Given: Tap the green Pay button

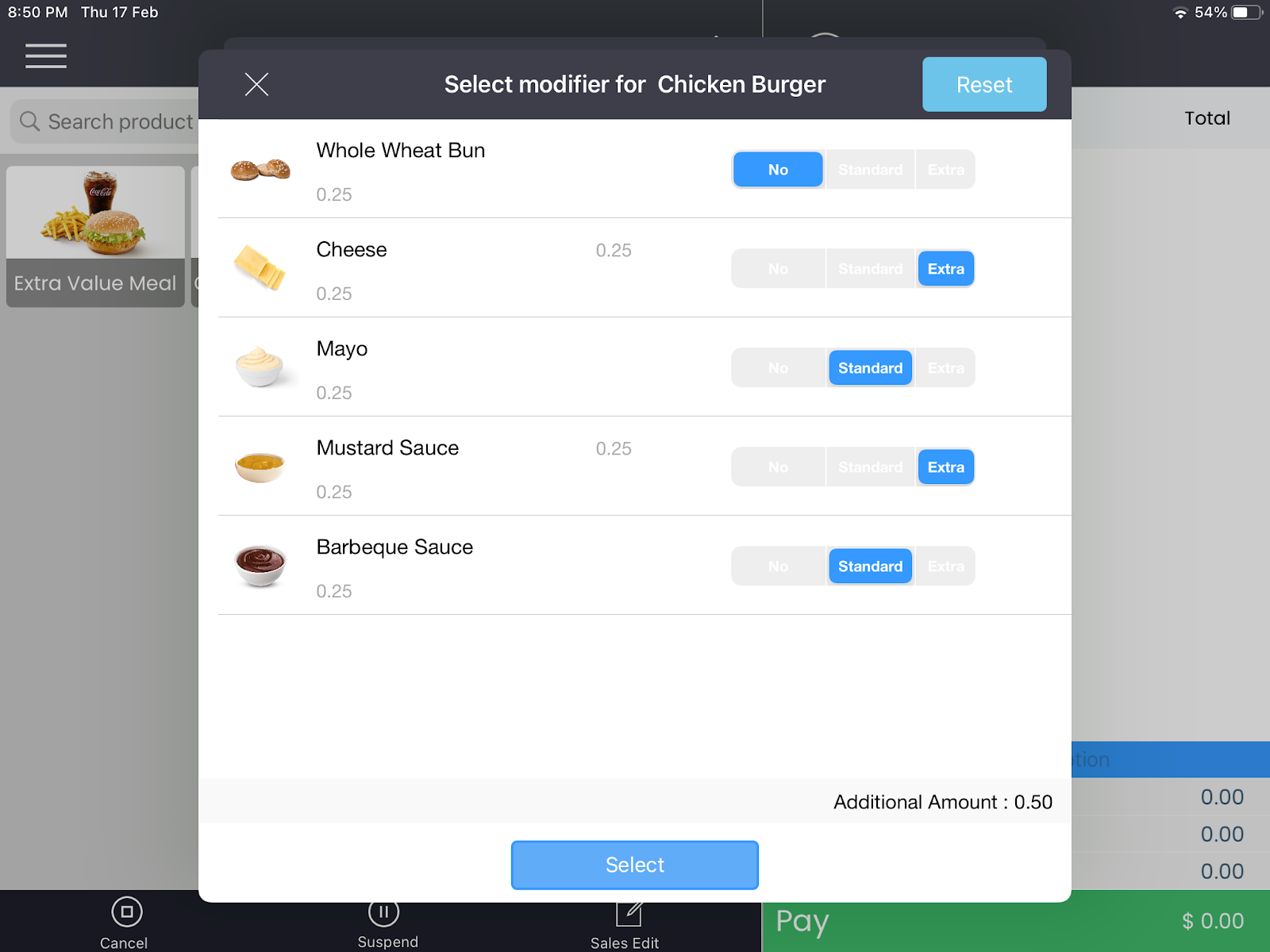Looking at the screenshot, I should [x=1016, y=922].
